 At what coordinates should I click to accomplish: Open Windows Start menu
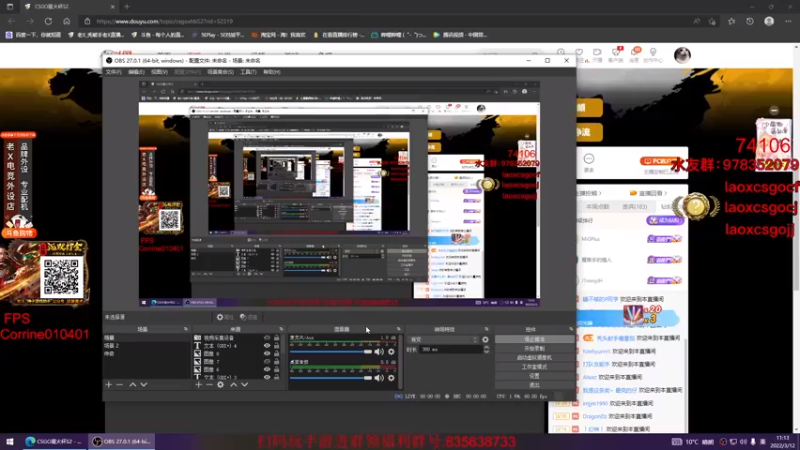pyautogui.click(x=10, y=442)
